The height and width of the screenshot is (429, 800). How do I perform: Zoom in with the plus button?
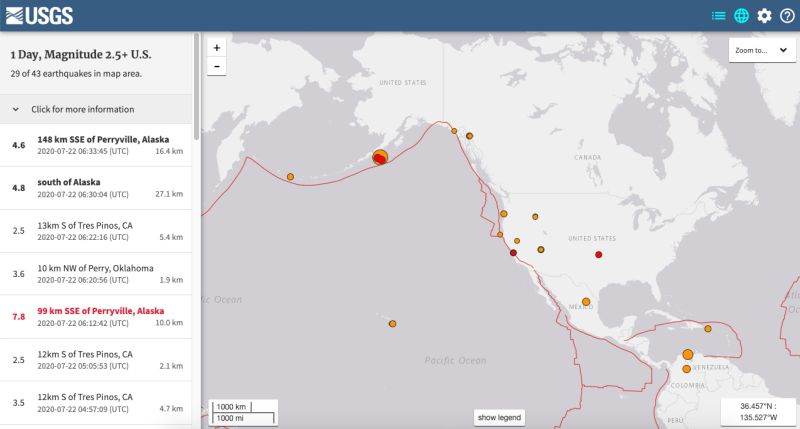coord(217,48)
